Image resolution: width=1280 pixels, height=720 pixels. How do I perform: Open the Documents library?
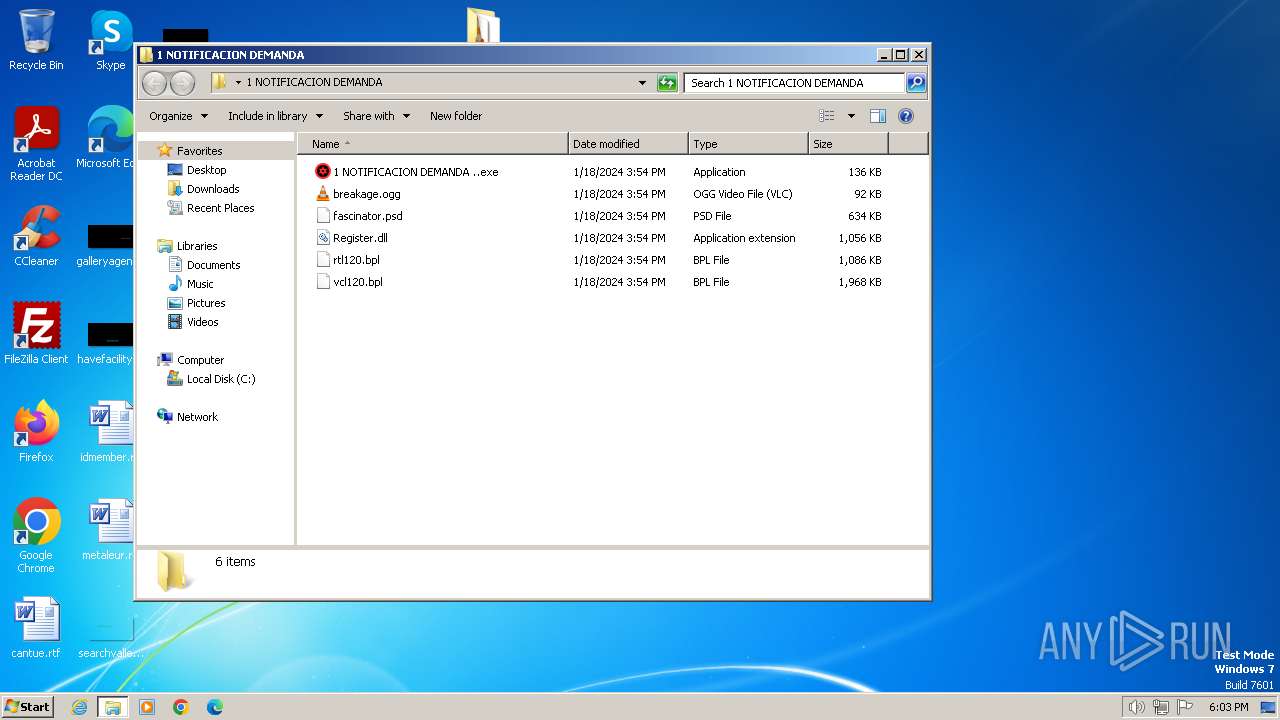click(x=213, y=265)
